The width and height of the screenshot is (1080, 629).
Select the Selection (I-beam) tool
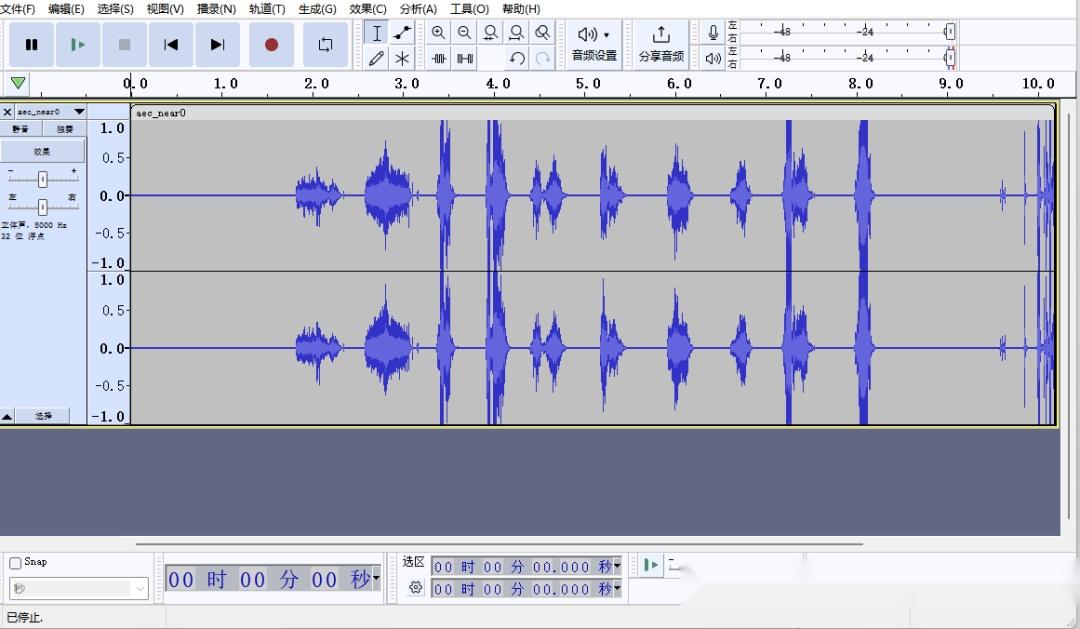[x=376, y=33]
